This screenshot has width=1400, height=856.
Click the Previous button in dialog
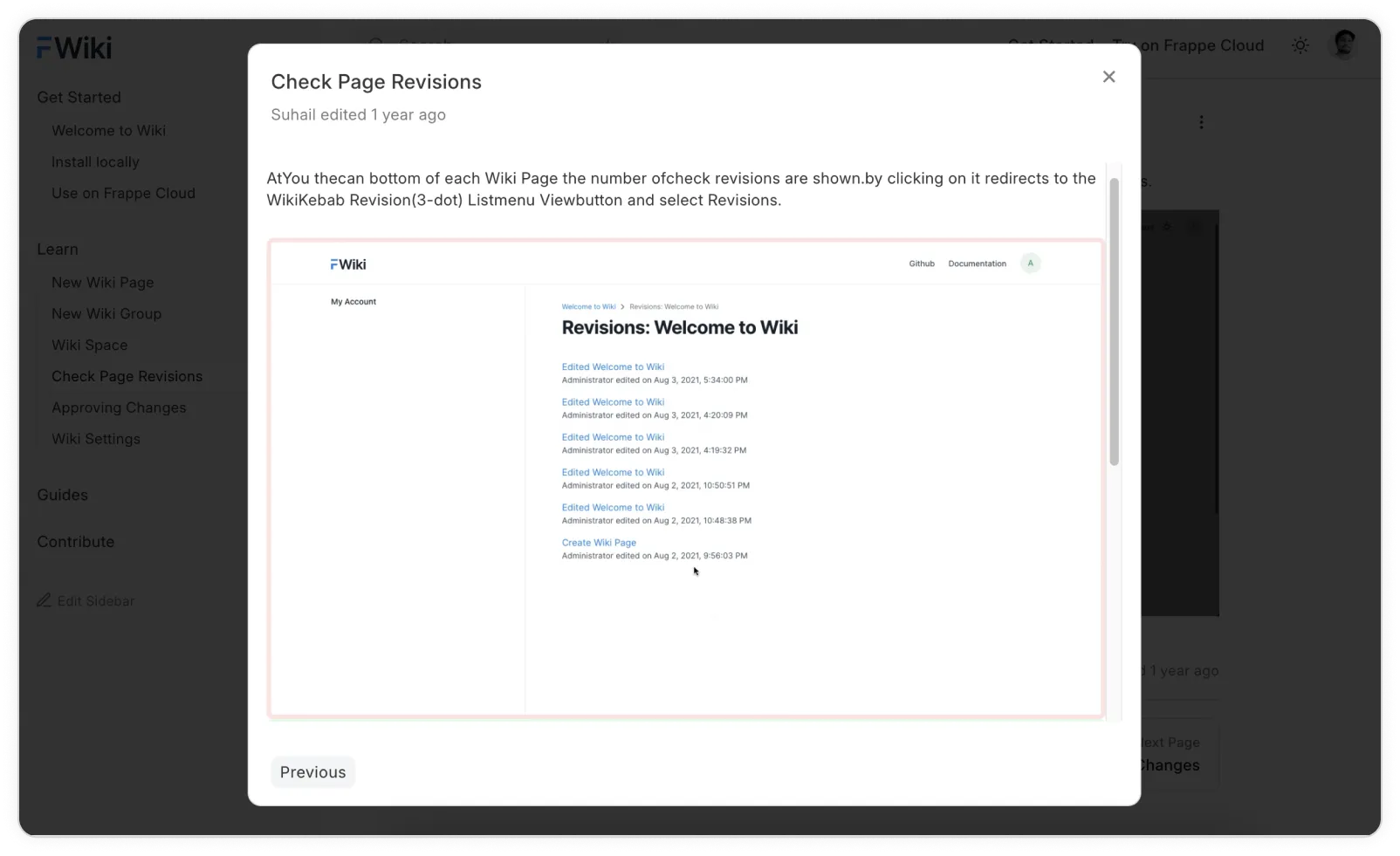(x=312, y=772)
